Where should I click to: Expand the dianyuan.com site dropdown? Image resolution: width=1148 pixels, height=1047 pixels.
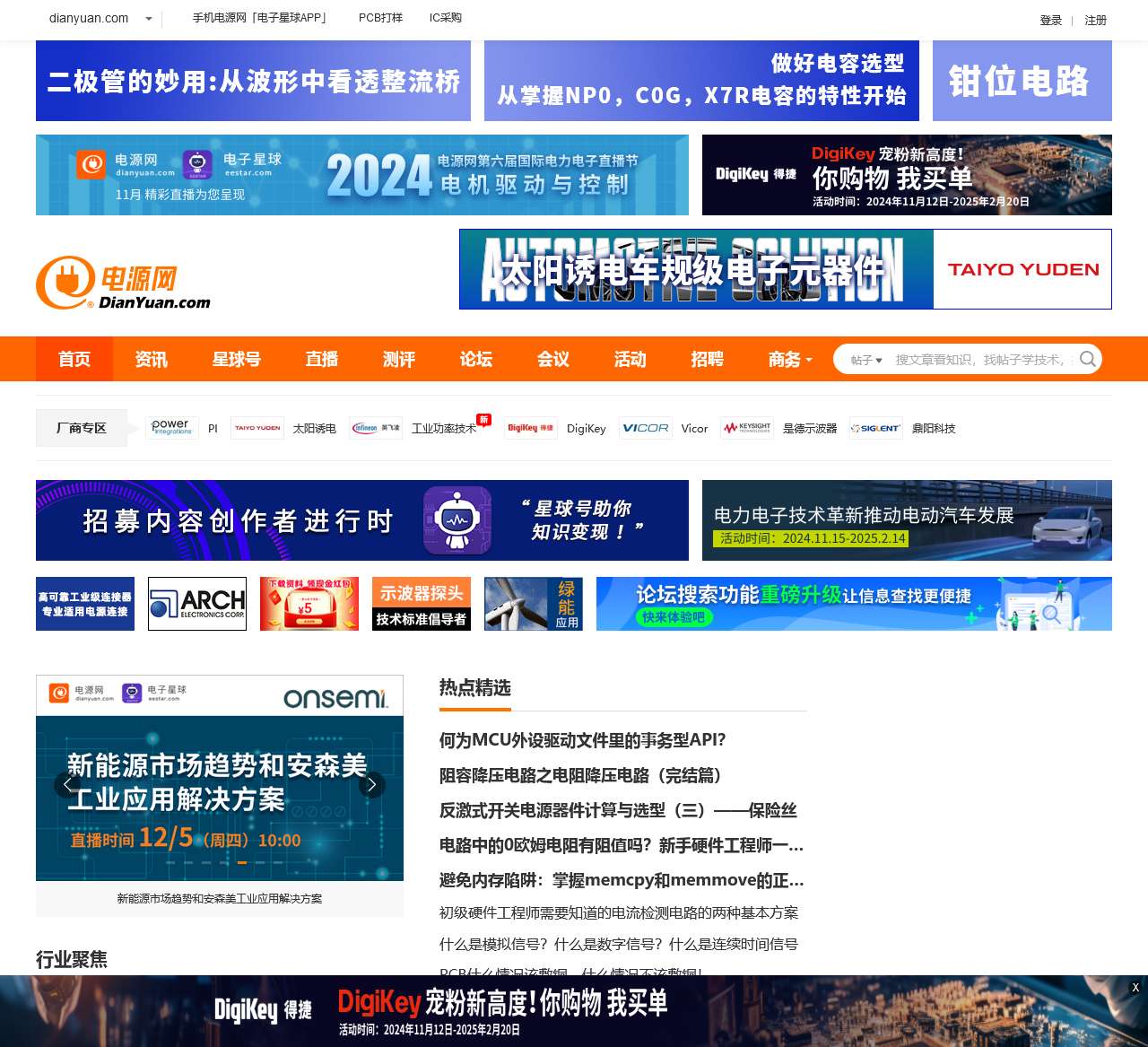149,19
